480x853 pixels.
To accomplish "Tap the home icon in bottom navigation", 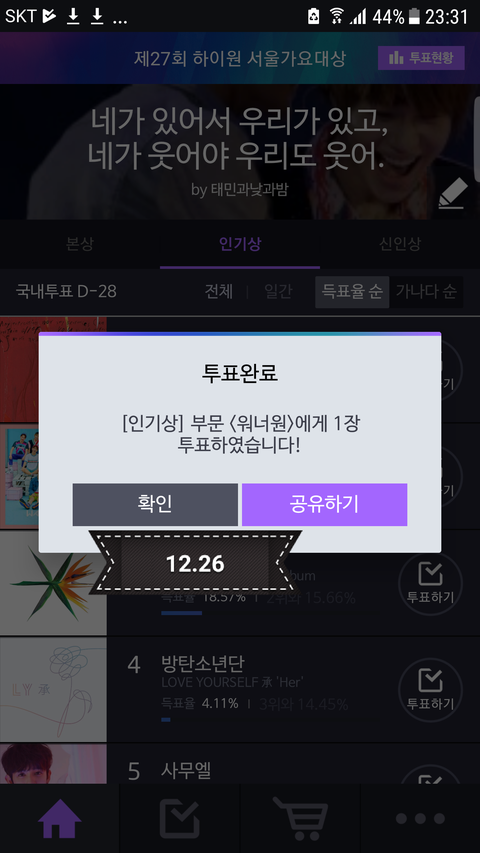I will click(59, 818).
